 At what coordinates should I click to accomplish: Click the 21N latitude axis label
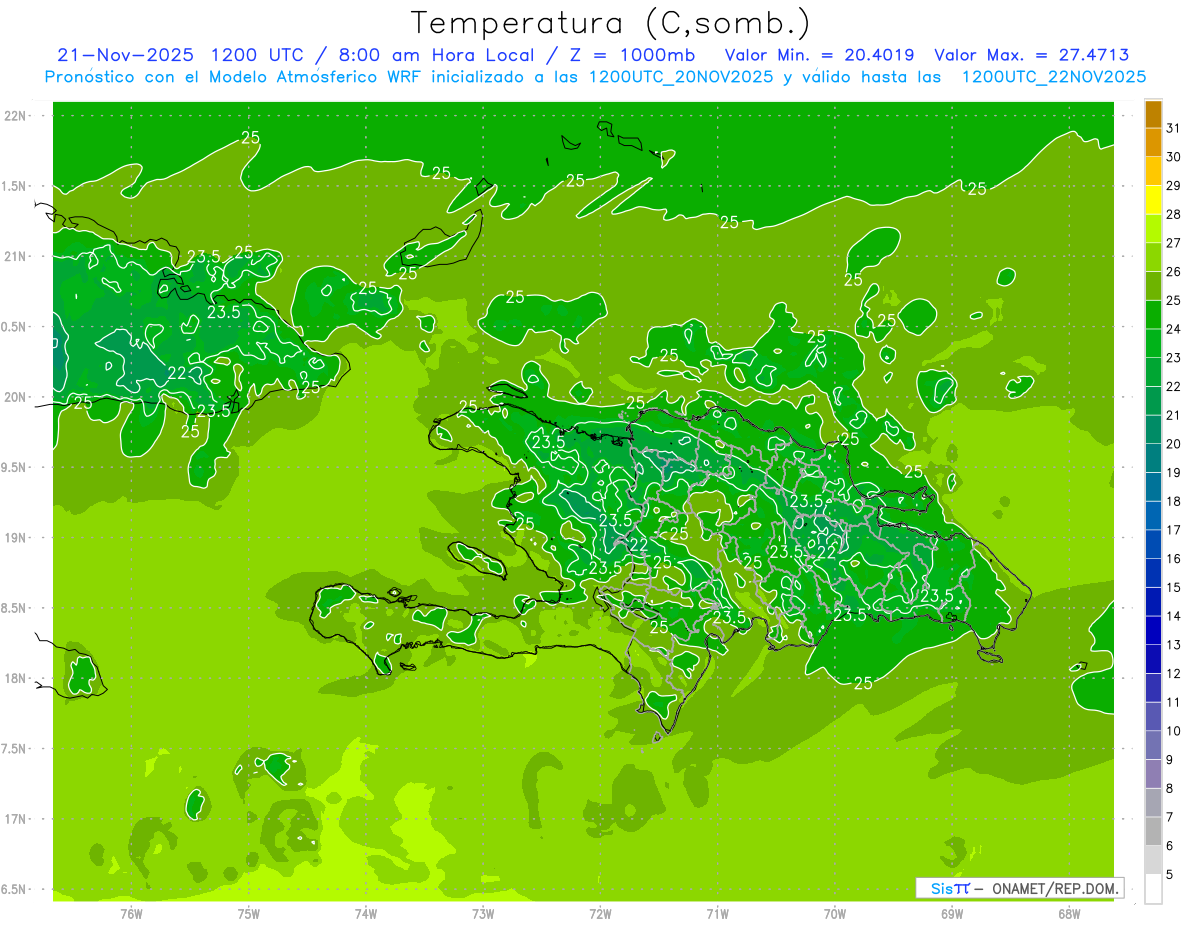tap(17, 257)
